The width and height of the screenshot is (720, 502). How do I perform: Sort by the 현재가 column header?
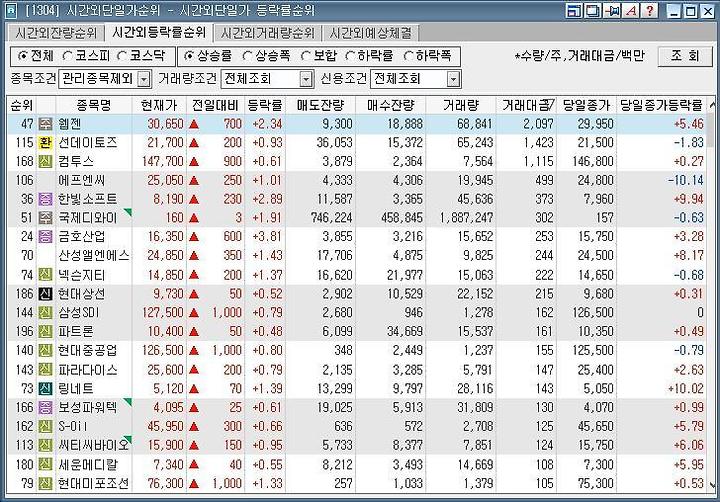point(159,106)
